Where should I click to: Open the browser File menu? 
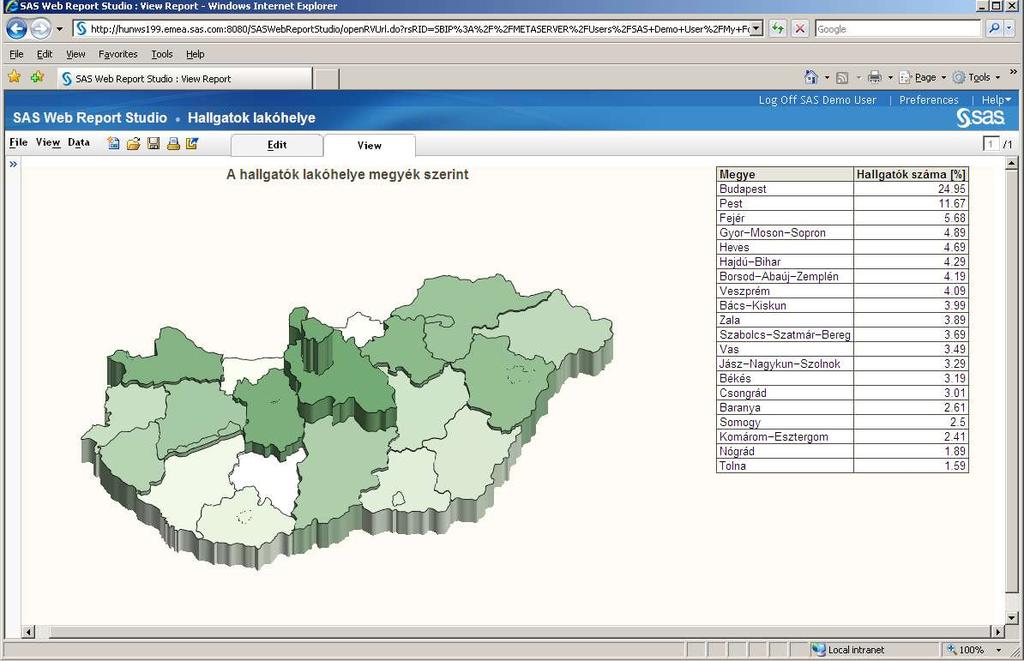tap(16, 54)
